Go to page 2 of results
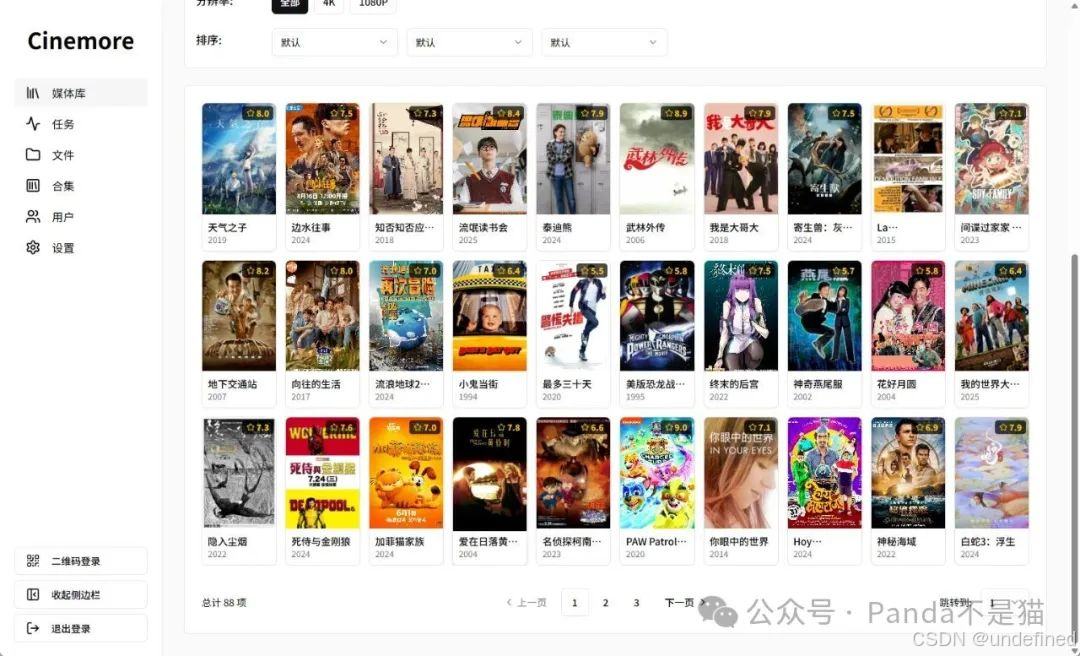This screenshot has width=1080, height=656. [605, 602]
